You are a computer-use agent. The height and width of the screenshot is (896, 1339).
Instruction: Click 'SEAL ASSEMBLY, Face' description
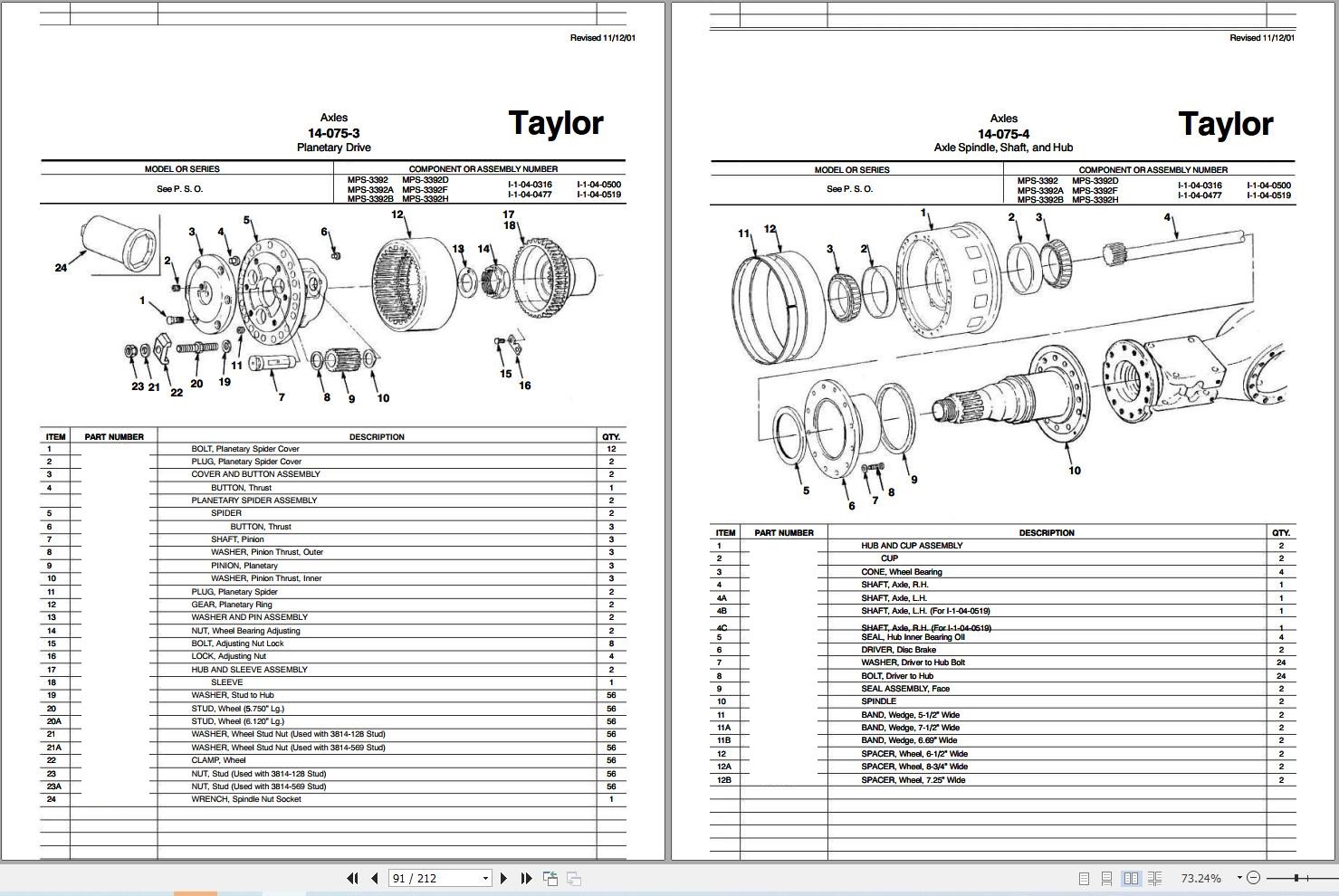[x=905, y=689]
